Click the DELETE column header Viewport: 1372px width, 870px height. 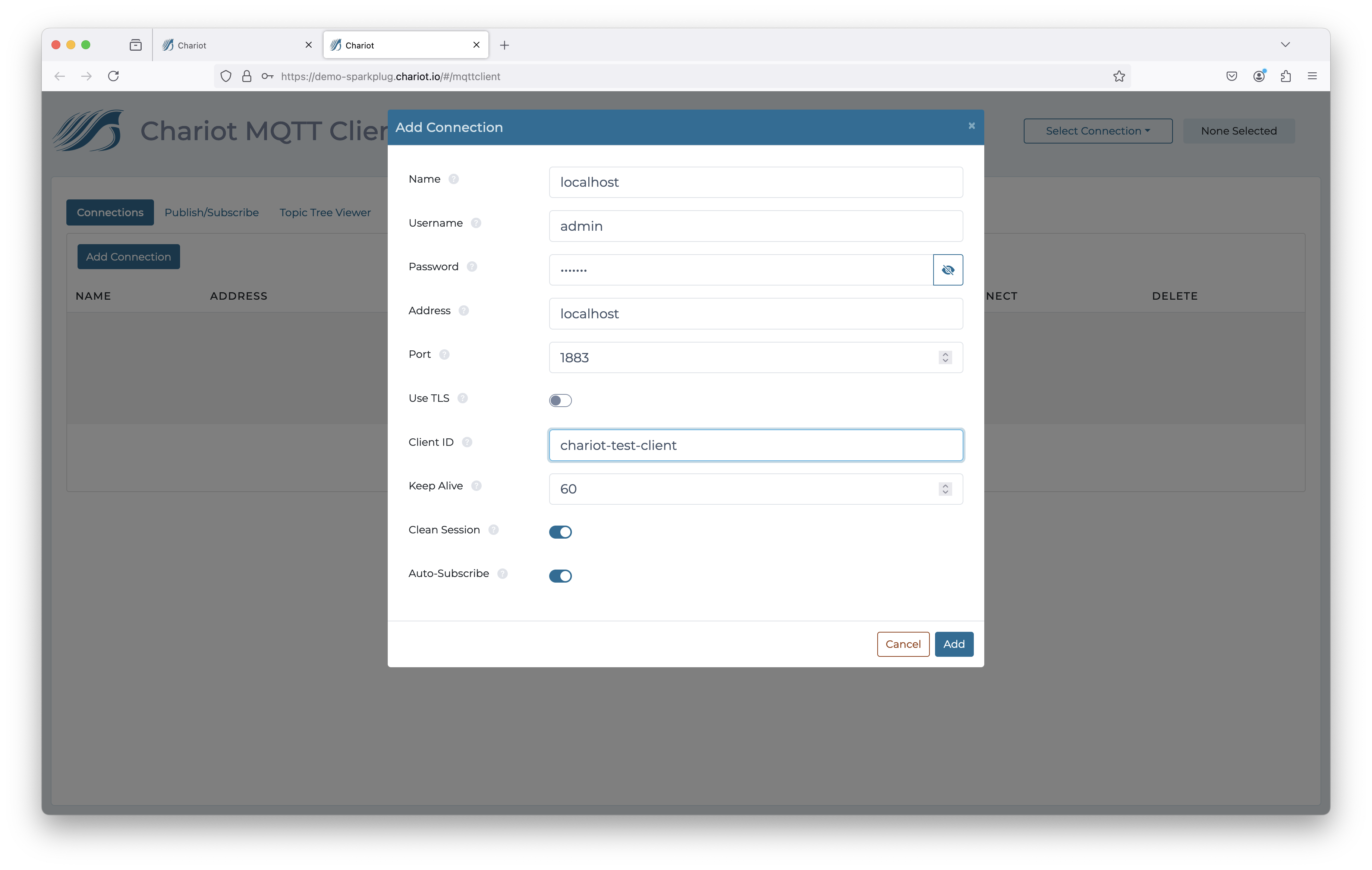1174,296
